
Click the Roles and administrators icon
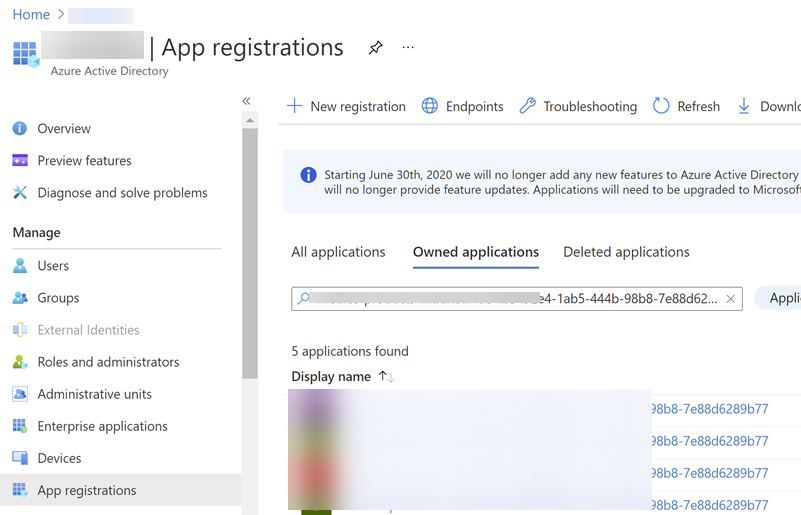(x=20, y=362)
